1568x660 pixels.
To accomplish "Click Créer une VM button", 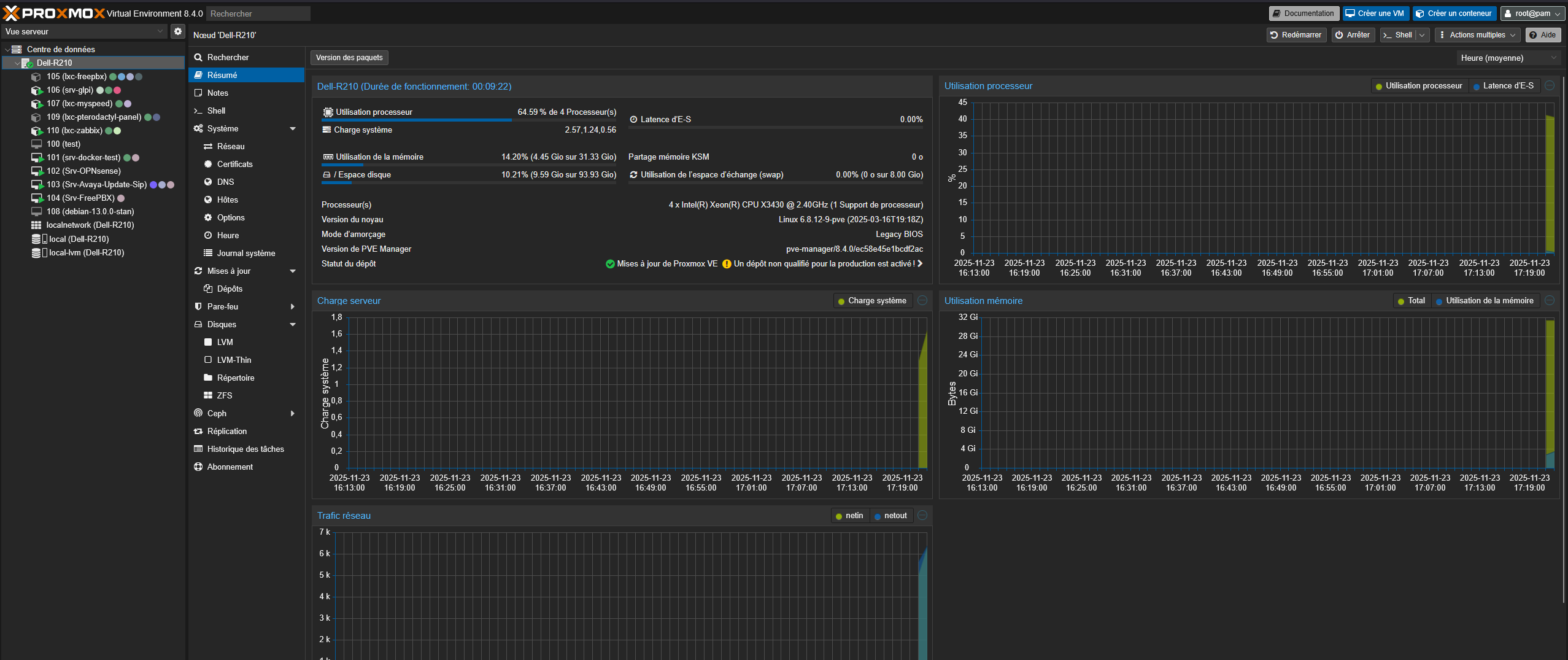I will pyautogui.click(x=1375, y=14).
